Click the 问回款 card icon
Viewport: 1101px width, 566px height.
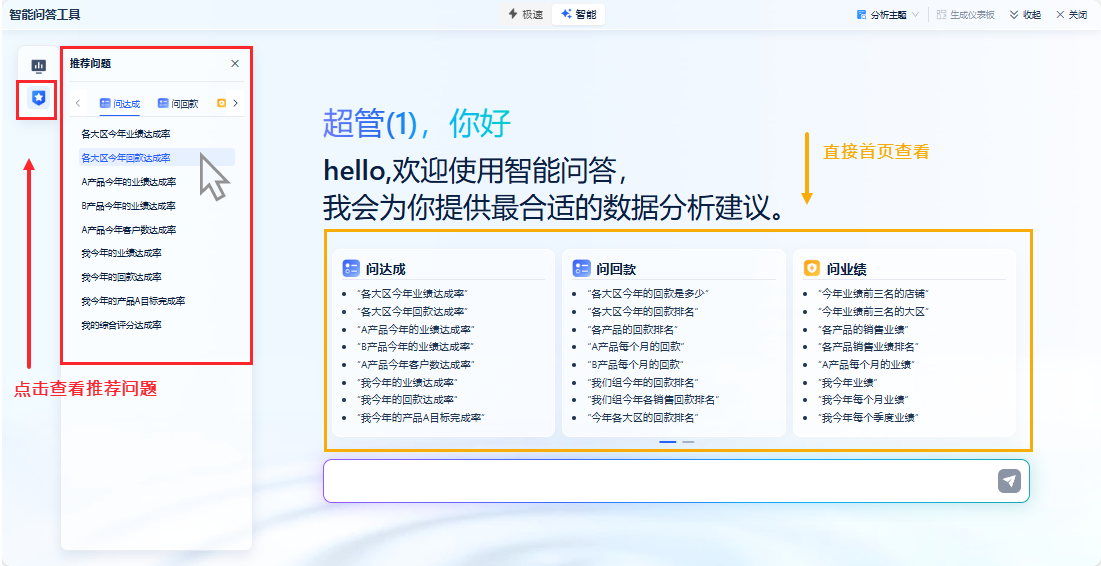tap(581, 268)
